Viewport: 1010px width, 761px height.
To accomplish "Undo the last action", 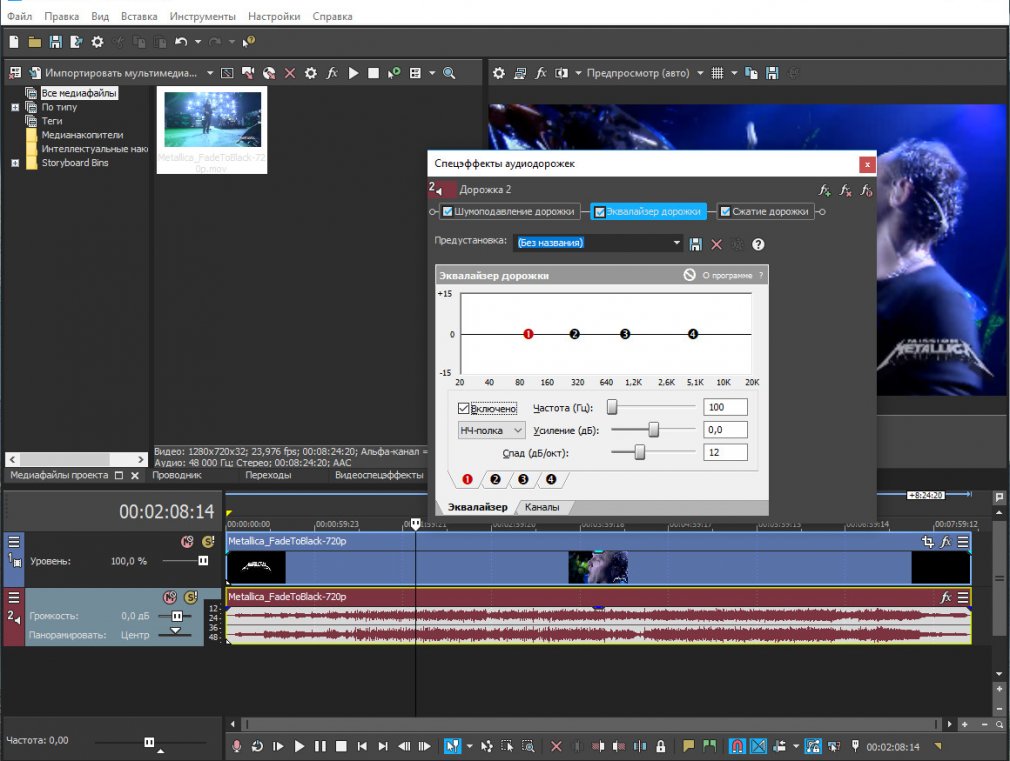I will click(181, 42).
